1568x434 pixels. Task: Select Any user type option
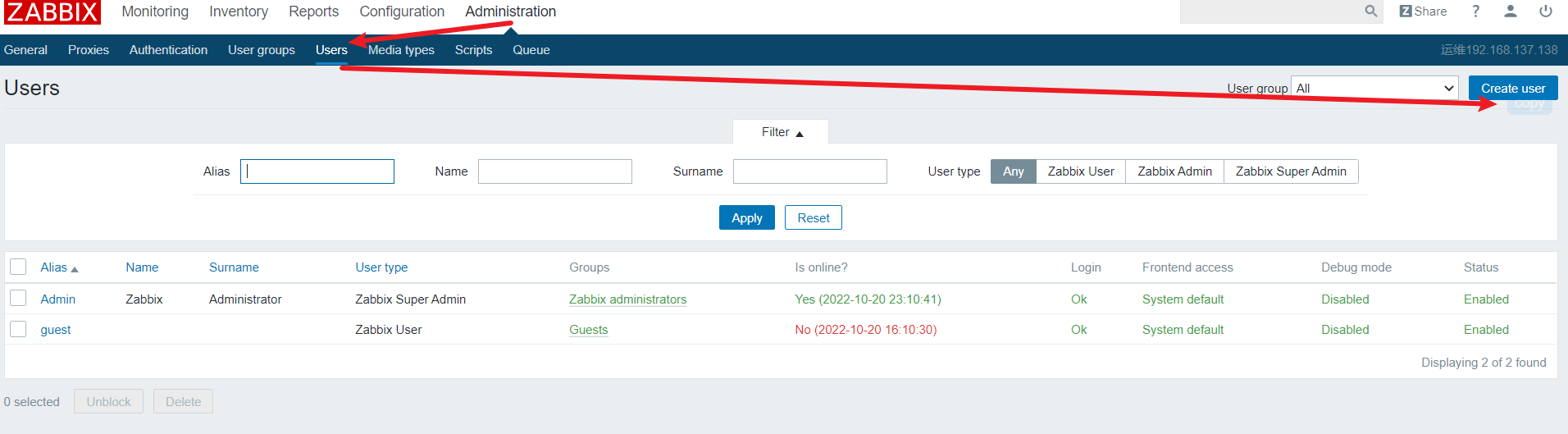coord(1013,171)
